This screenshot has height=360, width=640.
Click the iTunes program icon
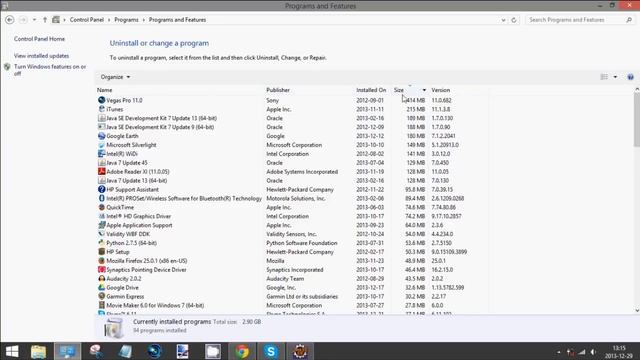point(102,109)
